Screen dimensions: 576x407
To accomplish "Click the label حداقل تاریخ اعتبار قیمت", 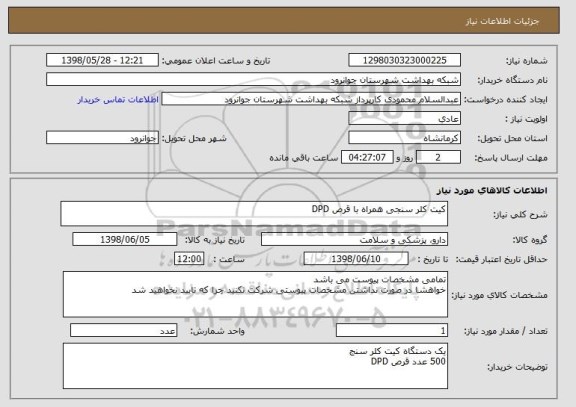I will pos(501,259).
